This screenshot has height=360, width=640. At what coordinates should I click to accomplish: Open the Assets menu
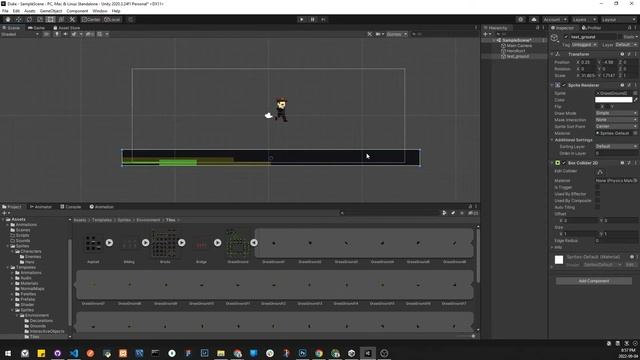[29, 11]
